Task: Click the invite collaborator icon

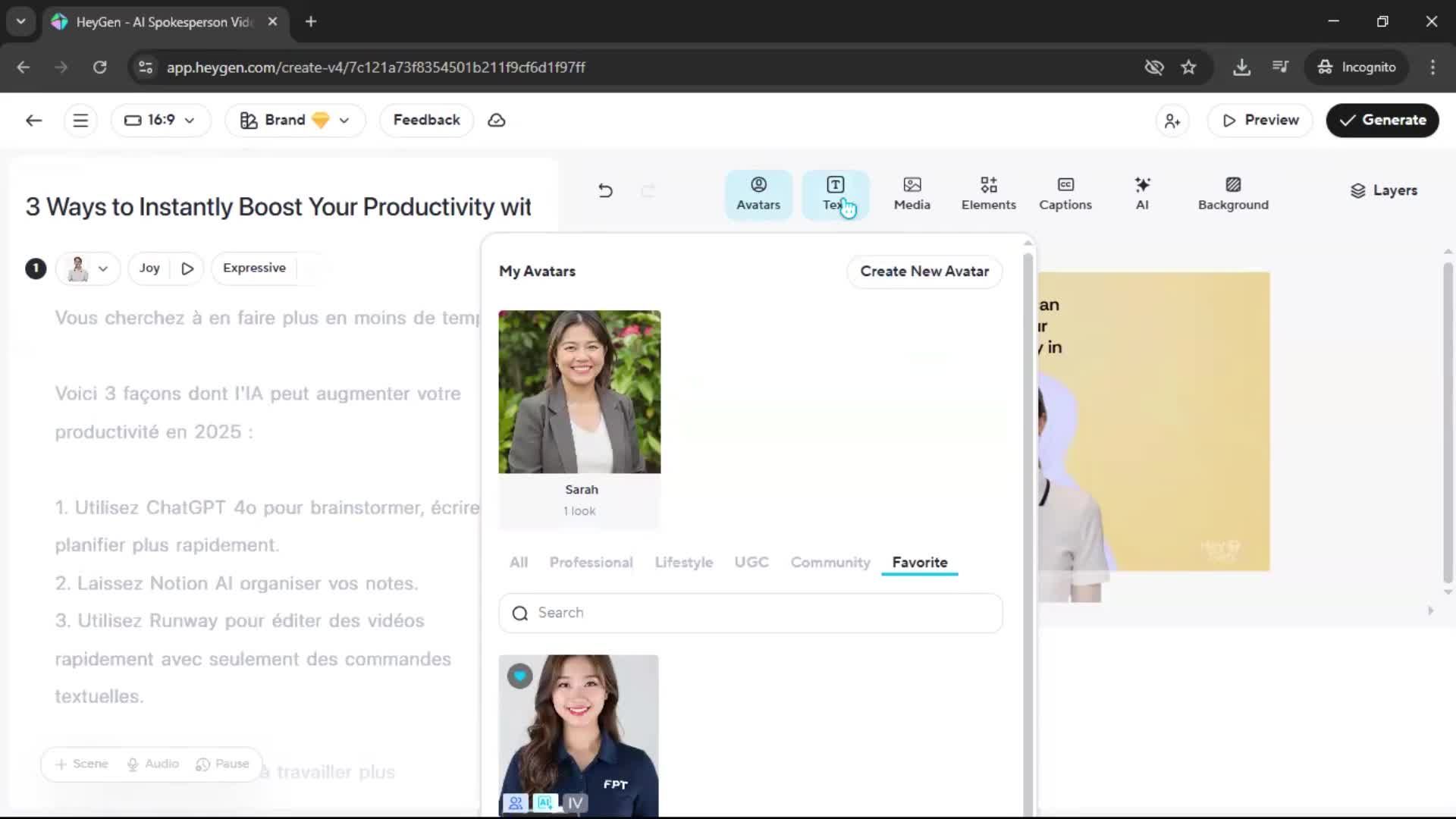Action: (1172, 121)
